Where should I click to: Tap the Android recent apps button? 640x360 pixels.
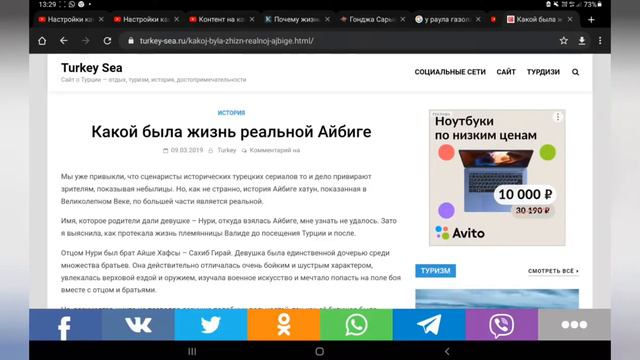192,351
